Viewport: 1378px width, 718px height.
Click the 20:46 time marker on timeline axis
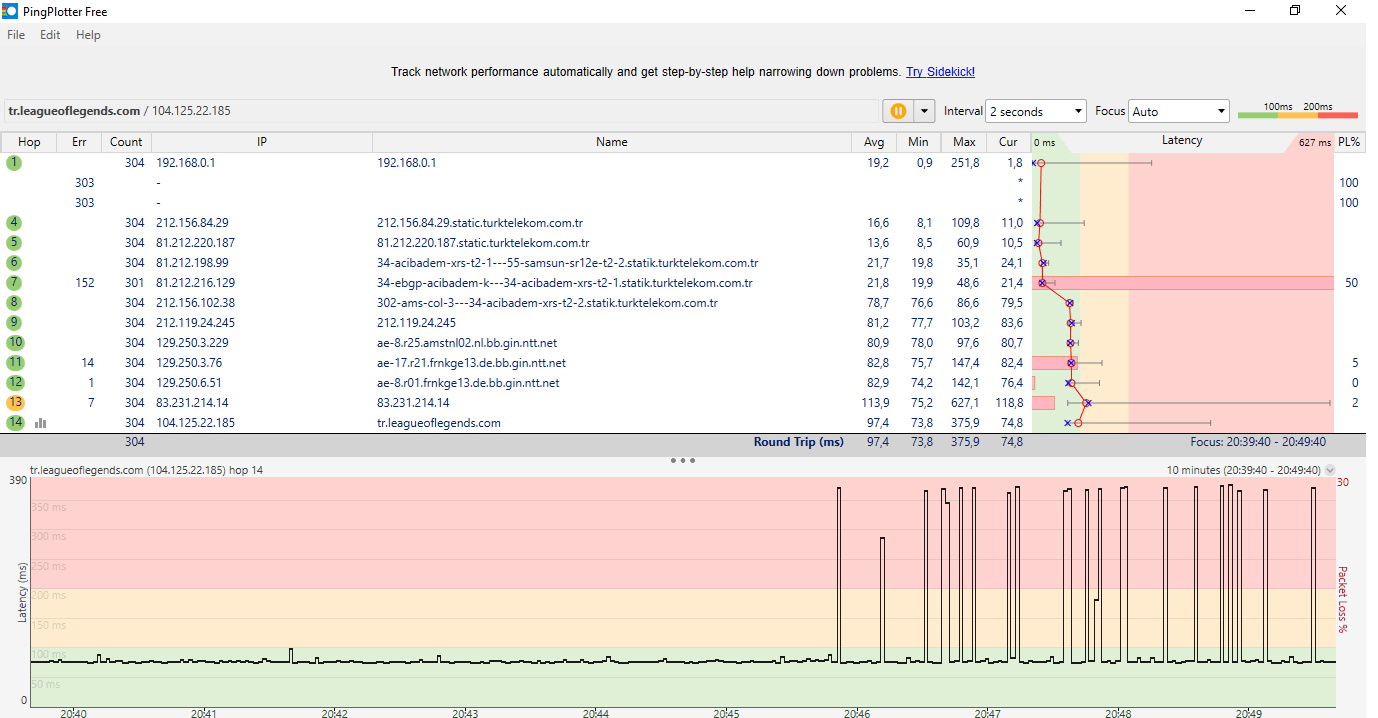856,713
